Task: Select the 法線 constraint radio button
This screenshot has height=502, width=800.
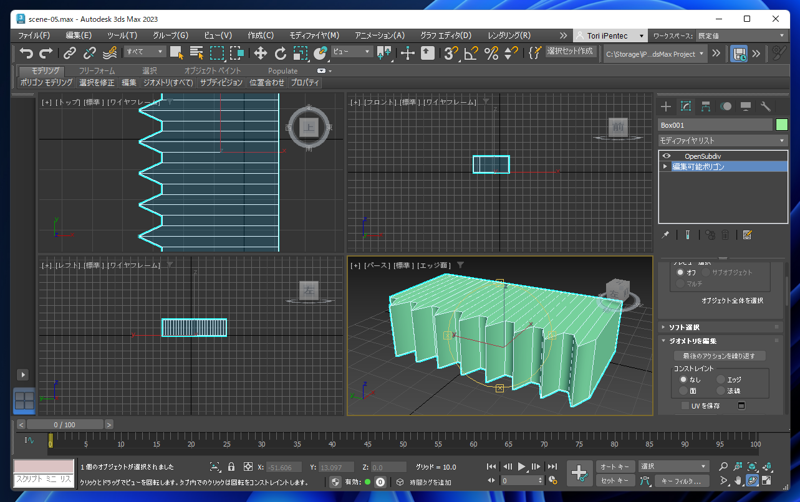Action: [721, 391]
